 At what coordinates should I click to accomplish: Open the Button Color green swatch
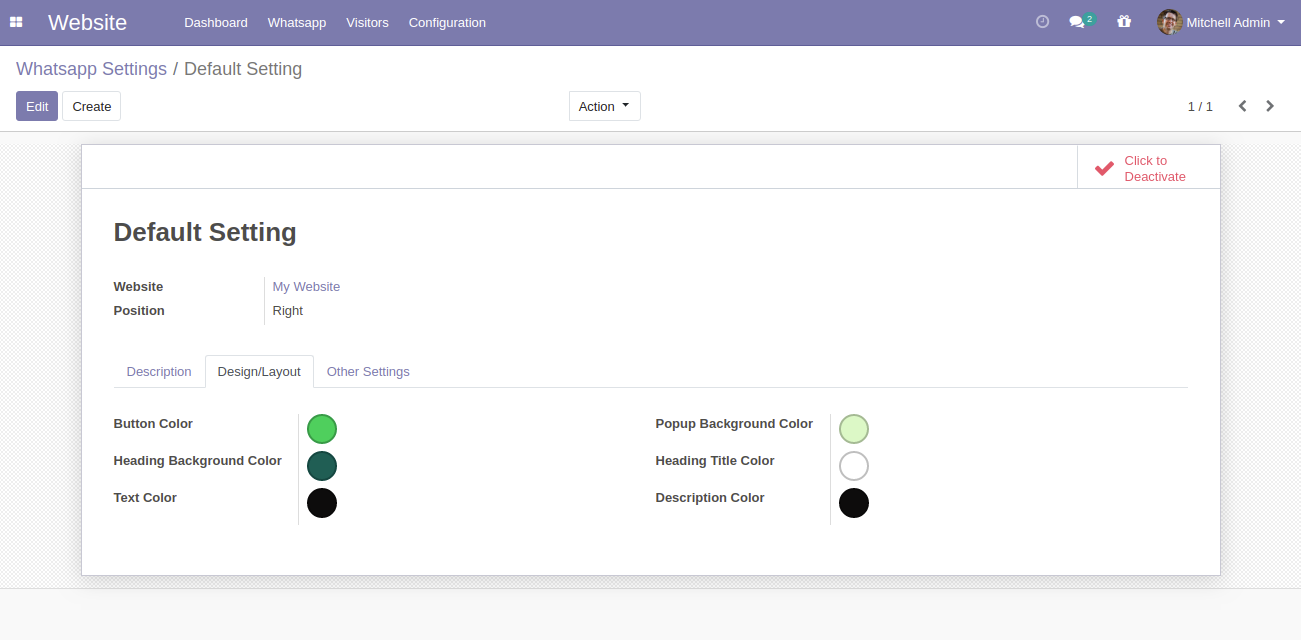tap(322, 429)
